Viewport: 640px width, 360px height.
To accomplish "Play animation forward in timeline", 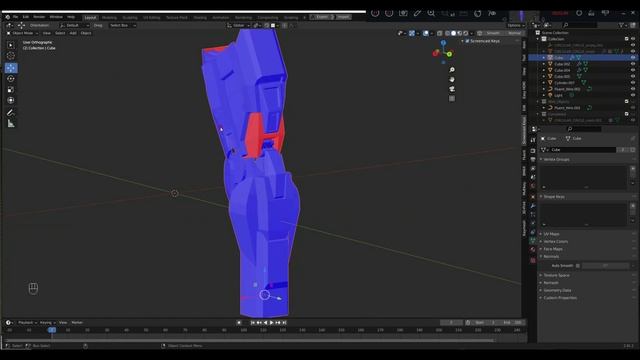I will (272, 323).
